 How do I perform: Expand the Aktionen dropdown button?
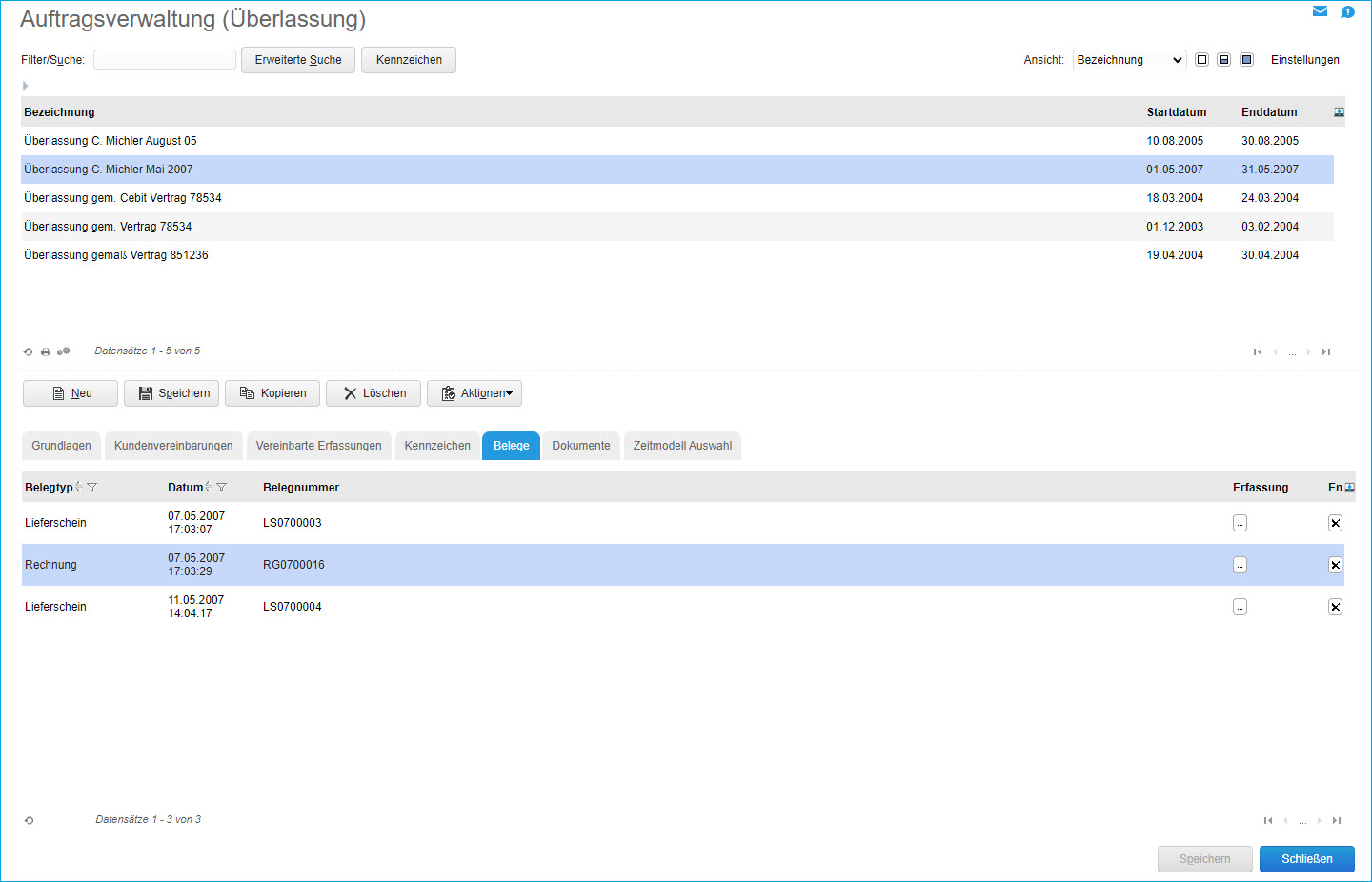tap(474, 393)
